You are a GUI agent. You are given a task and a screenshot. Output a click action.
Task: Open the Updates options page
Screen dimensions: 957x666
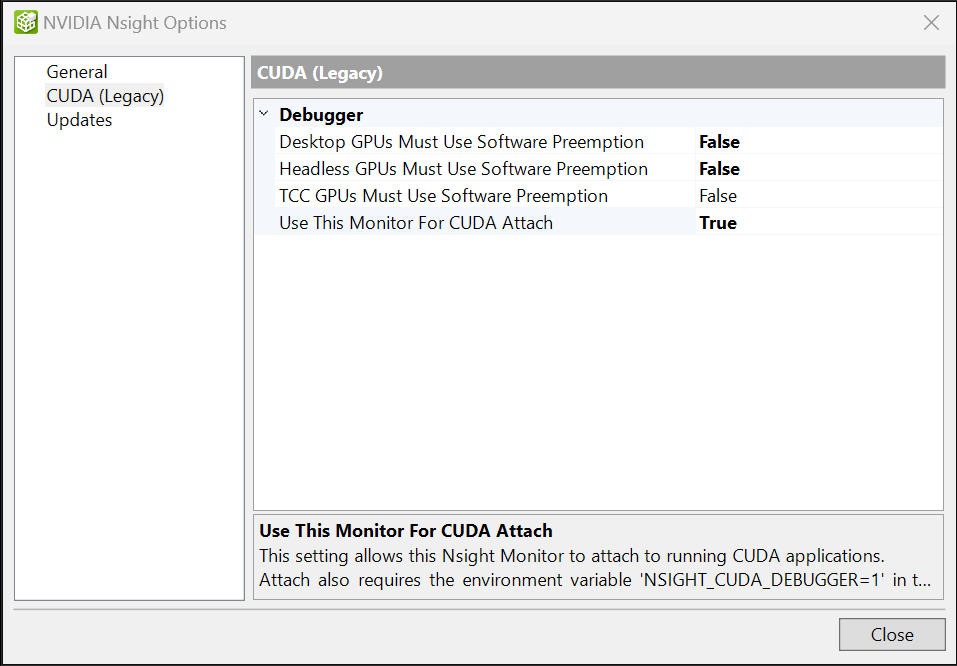pyautogui.click(x=79, y=120)
